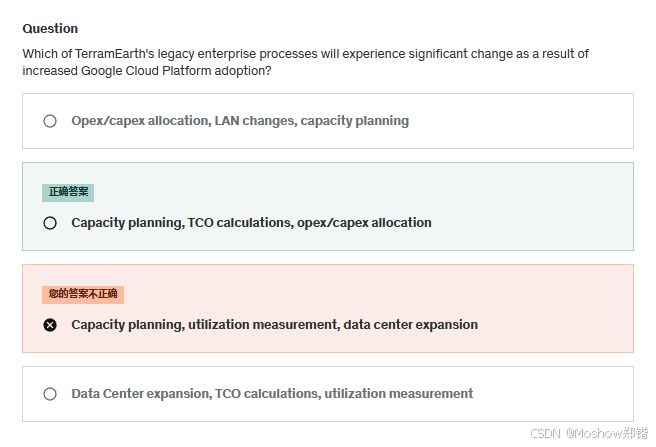Screen dimensions: 656x447
Task: Click answer text "Opex/capex allocation, LAN changes, capacity planning"
Action: [x=240, y=121]
